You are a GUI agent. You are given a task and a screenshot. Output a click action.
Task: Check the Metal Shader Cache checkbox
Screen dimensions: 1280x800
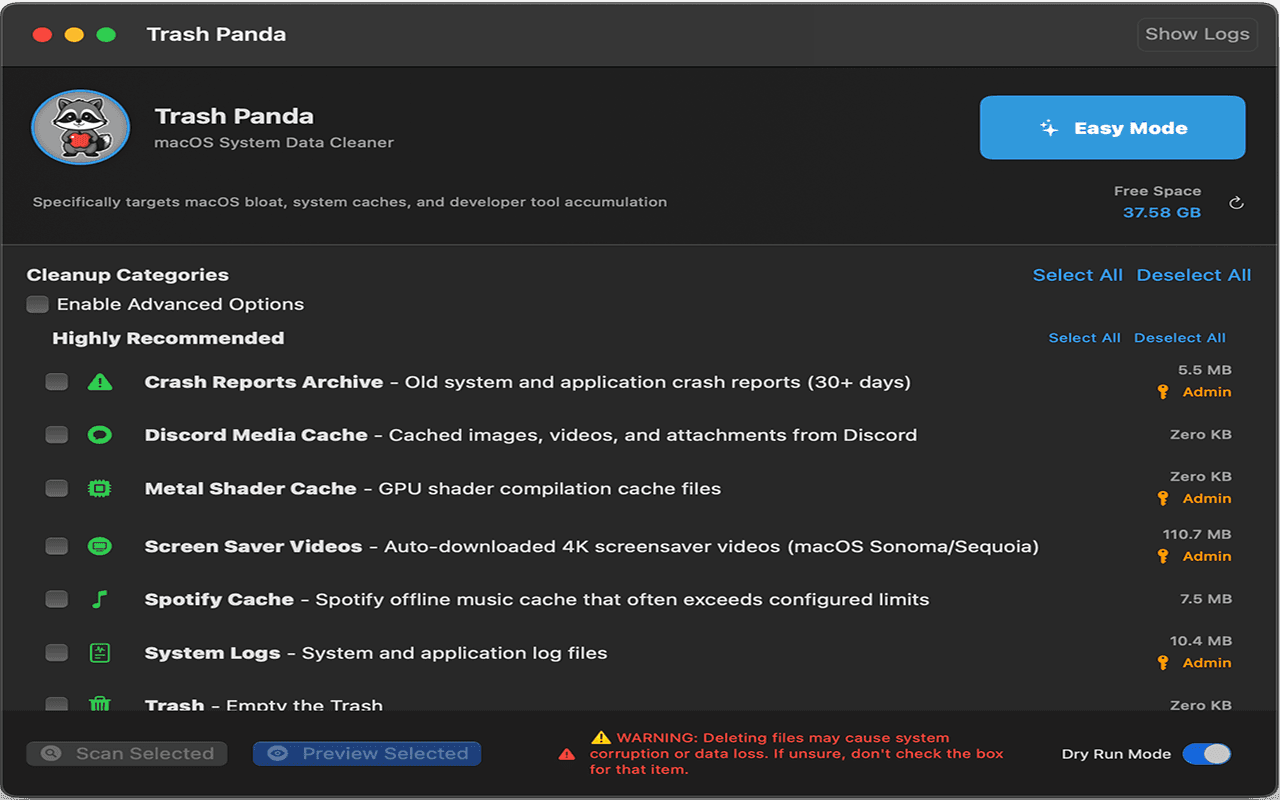57,488
